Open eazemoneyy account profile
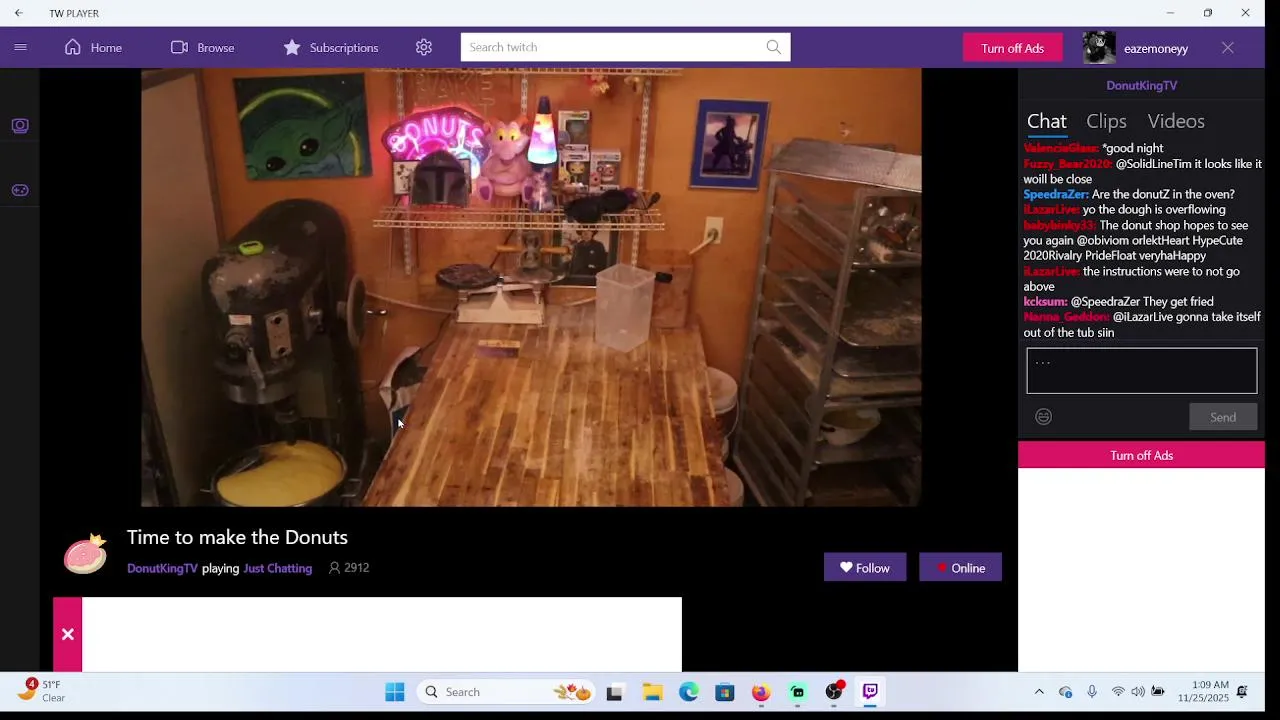Screen dimensions: 1280x720 1156,48
